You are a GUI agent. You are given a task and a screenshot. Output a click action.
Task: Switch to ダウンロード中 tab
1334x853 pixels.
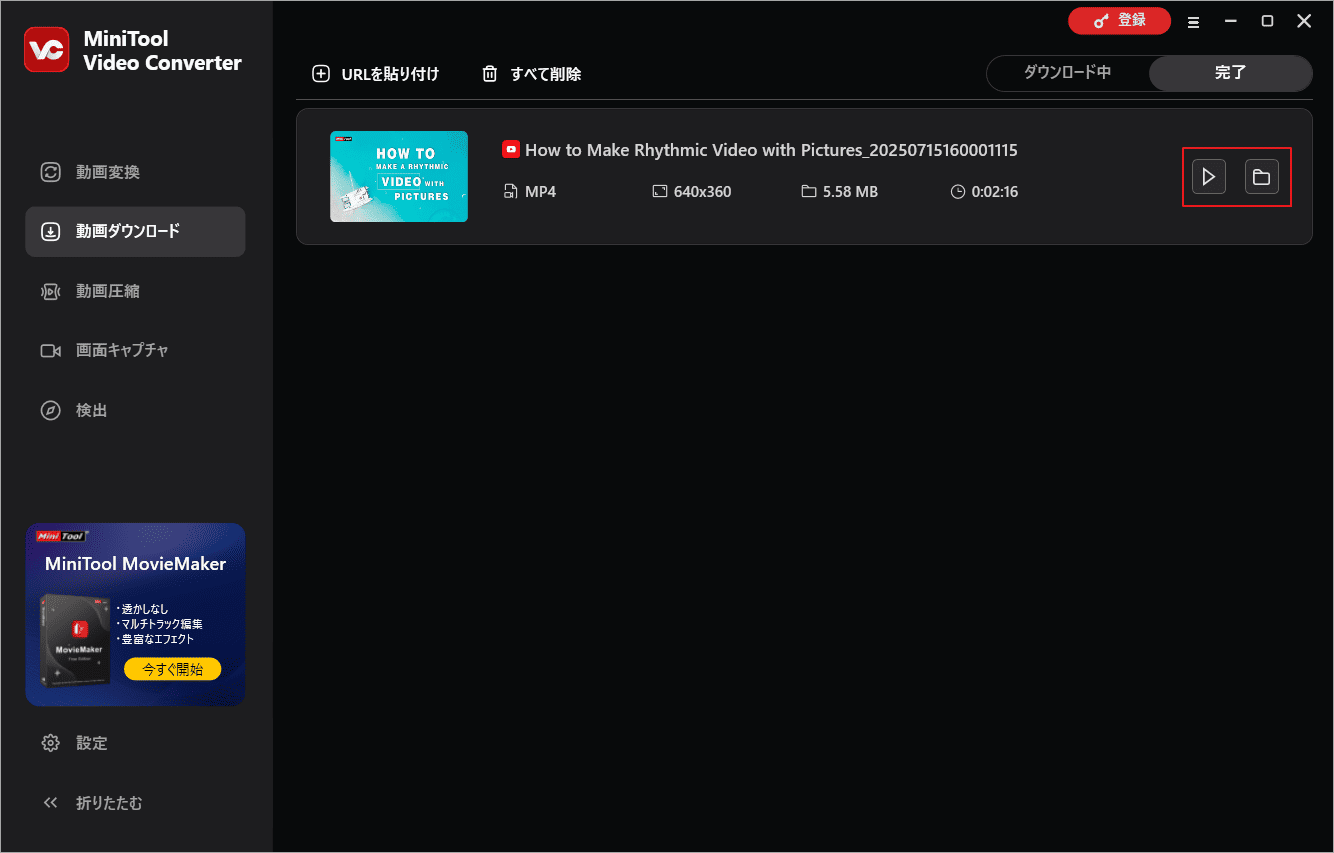coord(1067,73)
